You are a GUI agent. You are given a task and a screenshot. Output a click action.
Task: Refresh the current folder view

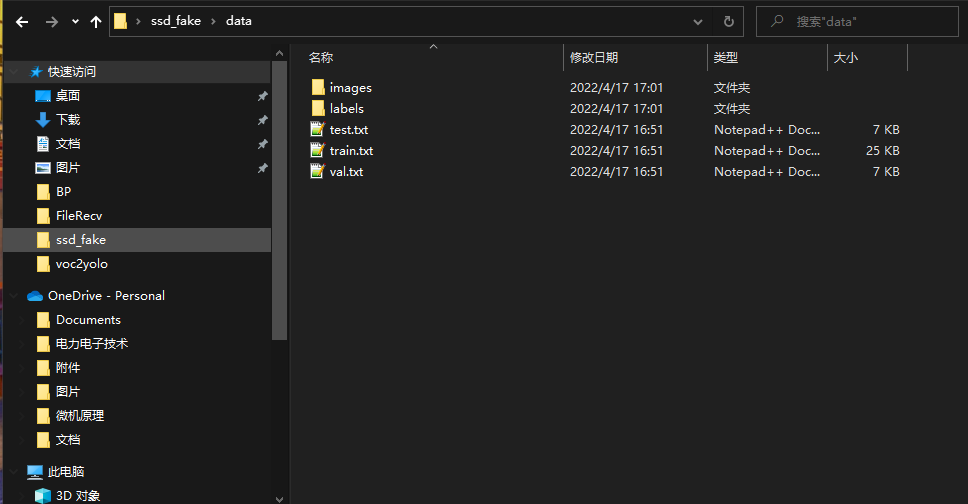pyautogui.click(x=728, y=22)
